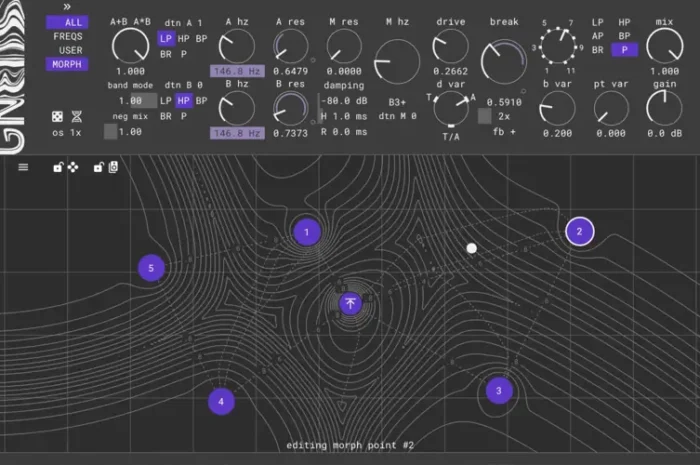The height and width of the screenshot is (465, 700).
Task: Select HP in the filter A row
Action: click(183, 39)
